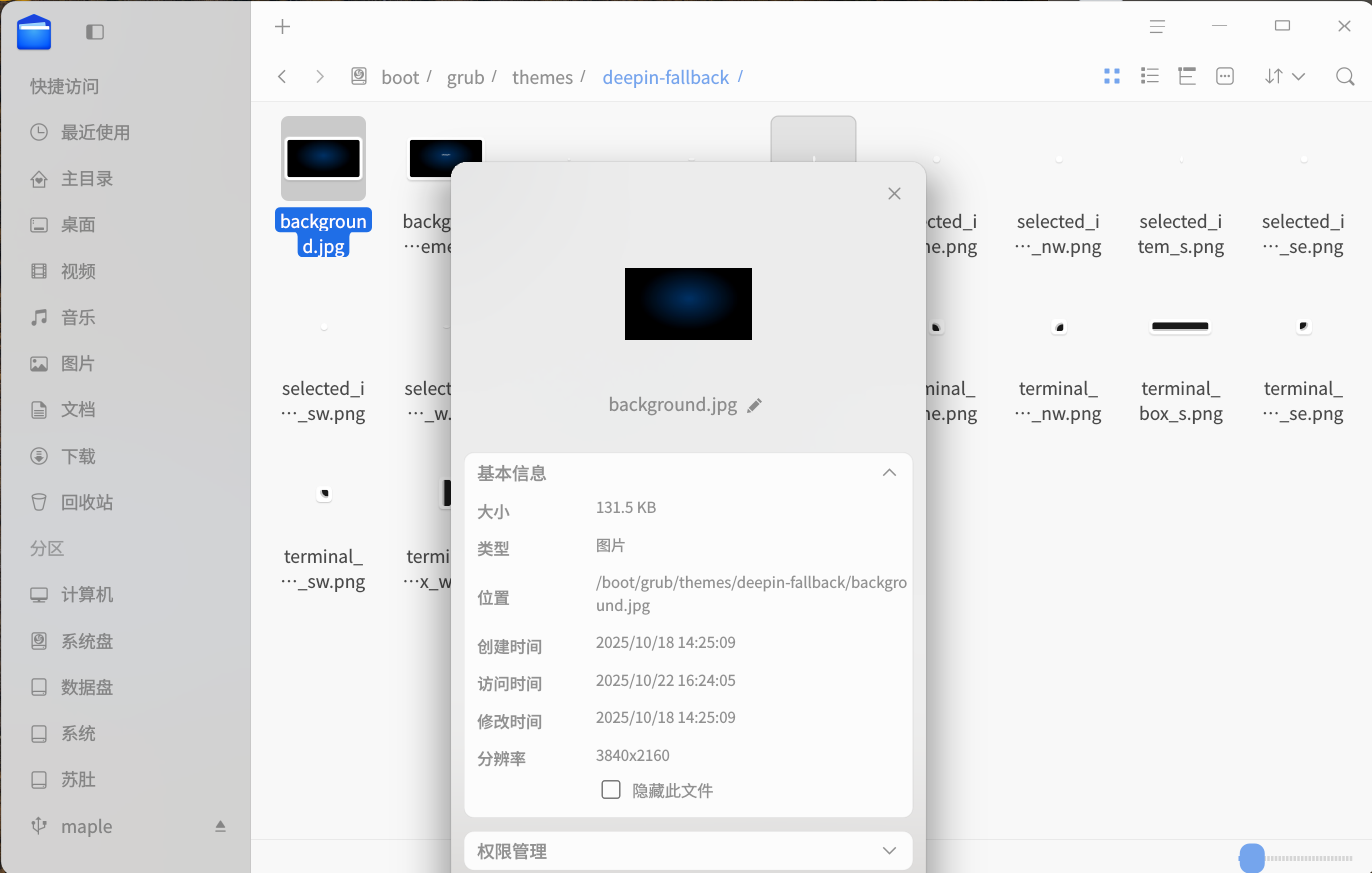
Task: Open the window main menu
Action: click(1157, 27)
